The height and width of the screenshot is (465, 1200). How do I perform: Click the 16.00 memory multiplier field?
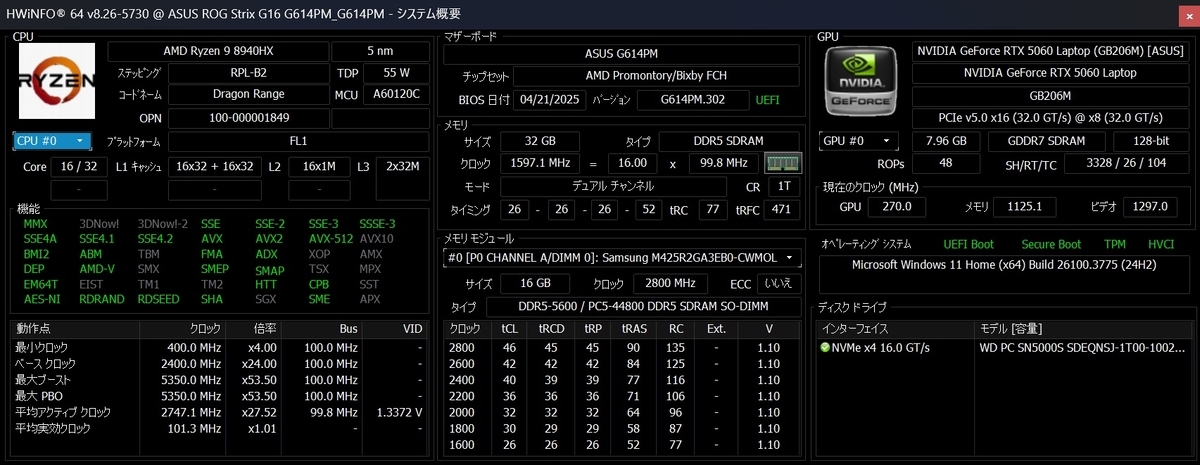(x=632, y=163)
